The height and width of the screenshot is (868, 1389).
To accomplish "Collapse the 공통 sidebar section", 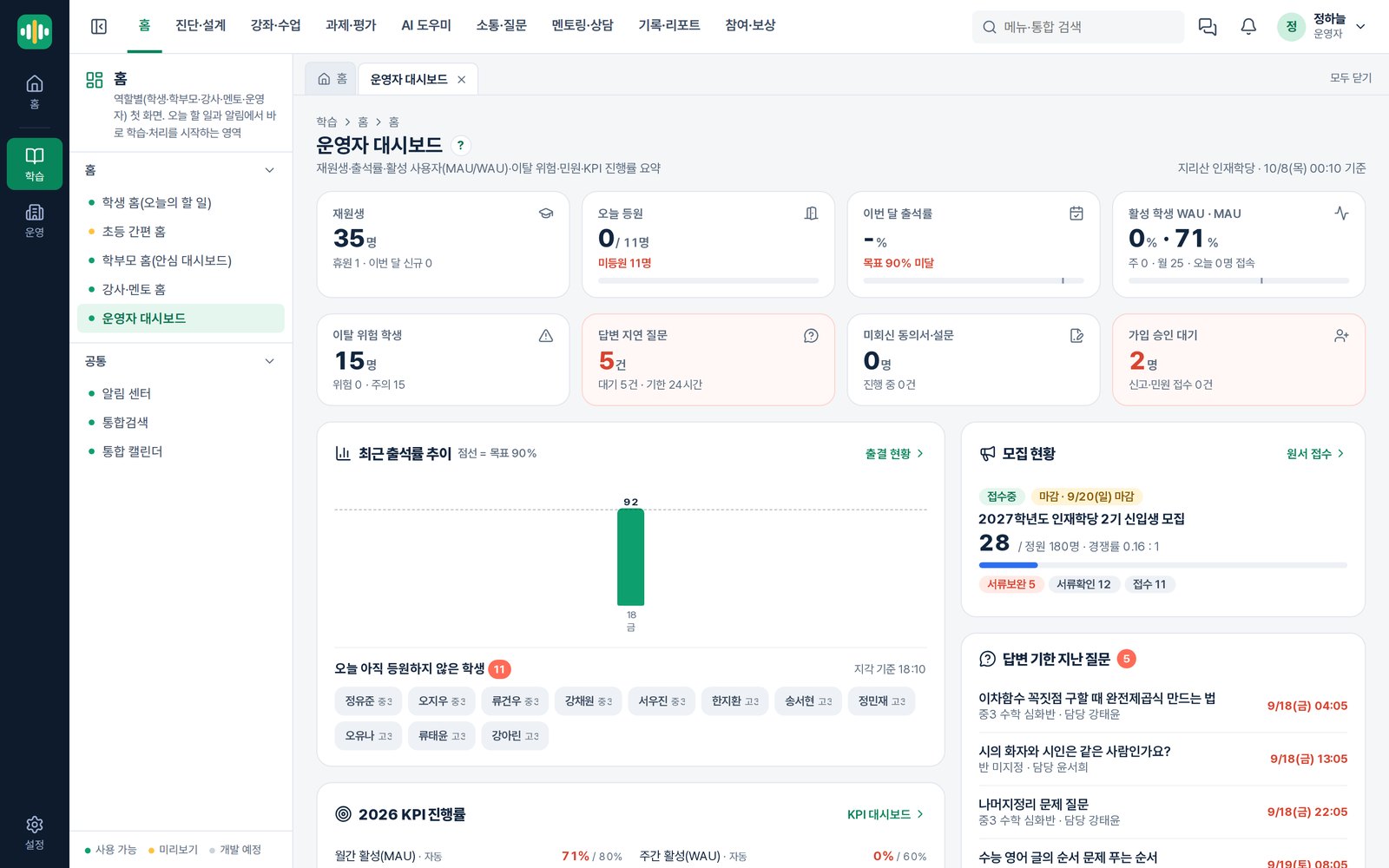I will coord(270,361).
